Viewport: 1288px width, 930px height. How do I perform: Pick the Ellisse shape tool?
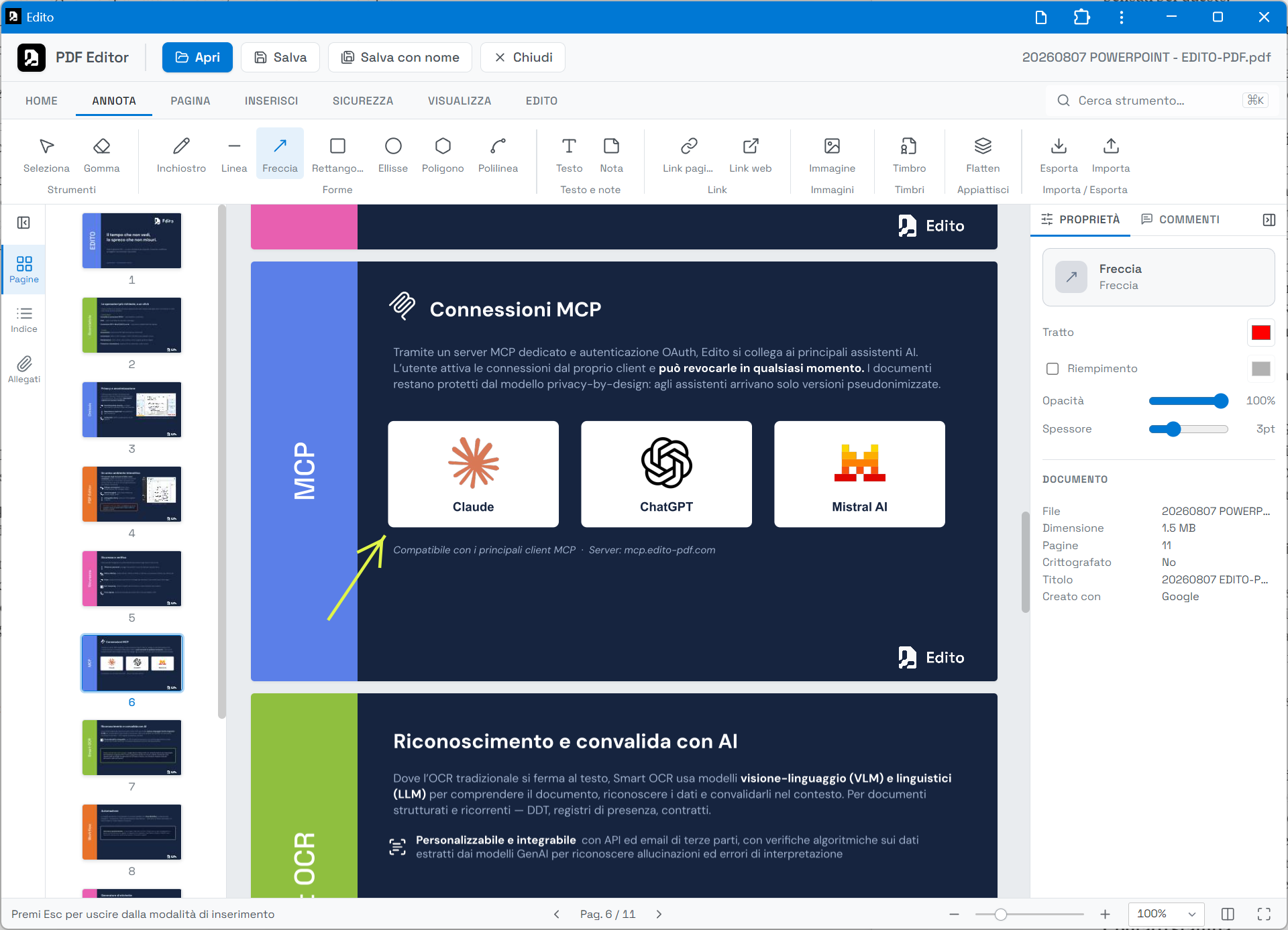pyautogui.click(x=393, y=154)
